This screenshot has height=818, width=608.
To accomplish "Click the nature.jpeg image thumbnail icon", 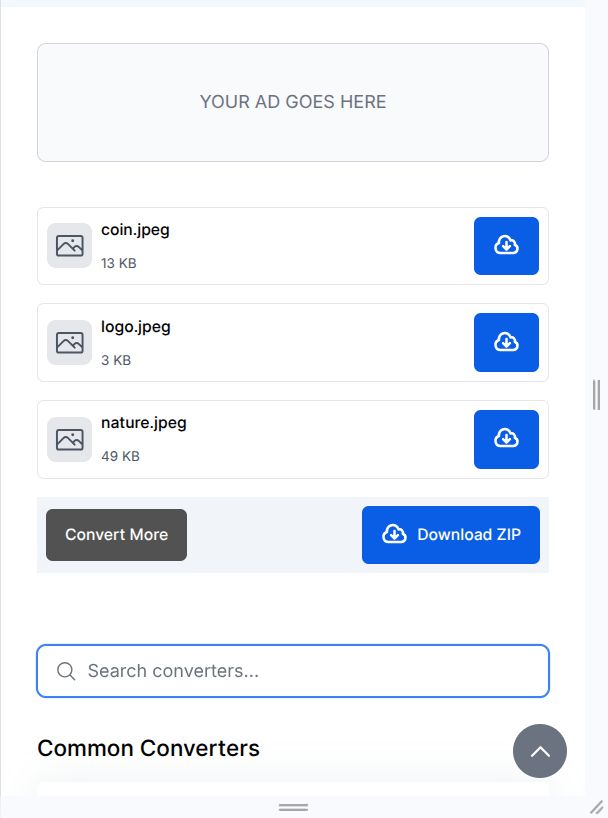I will (70, 439).
